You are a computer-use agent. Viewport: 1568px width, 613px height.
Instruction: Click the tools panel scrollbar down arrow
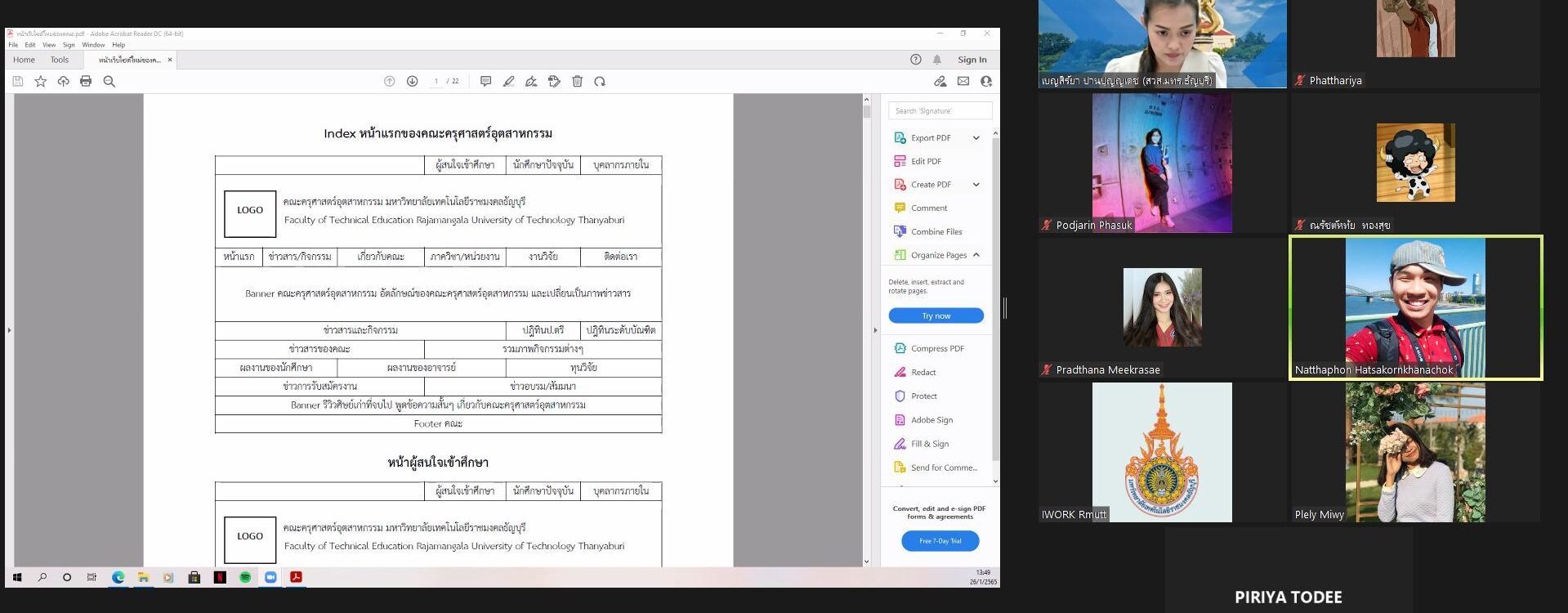click(x=995, y=481)
